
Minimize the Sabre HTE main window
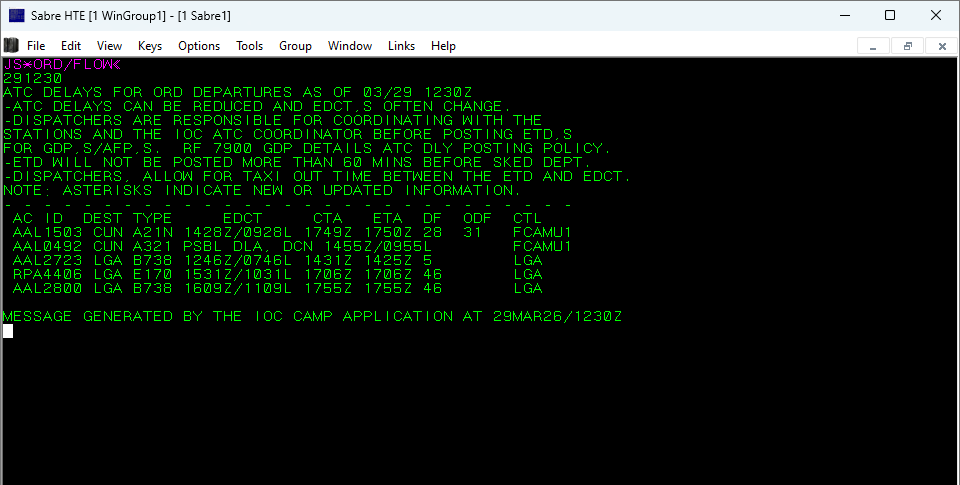point(843,15)
